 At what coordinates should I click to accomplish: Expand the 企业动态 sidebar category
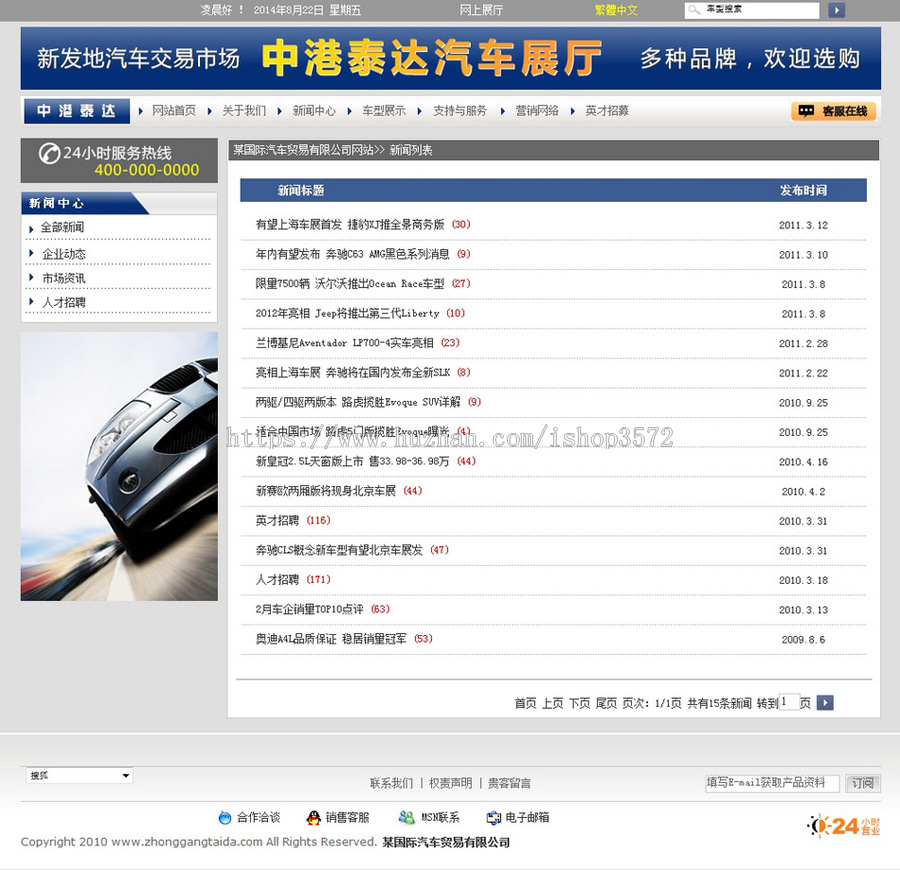(x=60, y=254)
